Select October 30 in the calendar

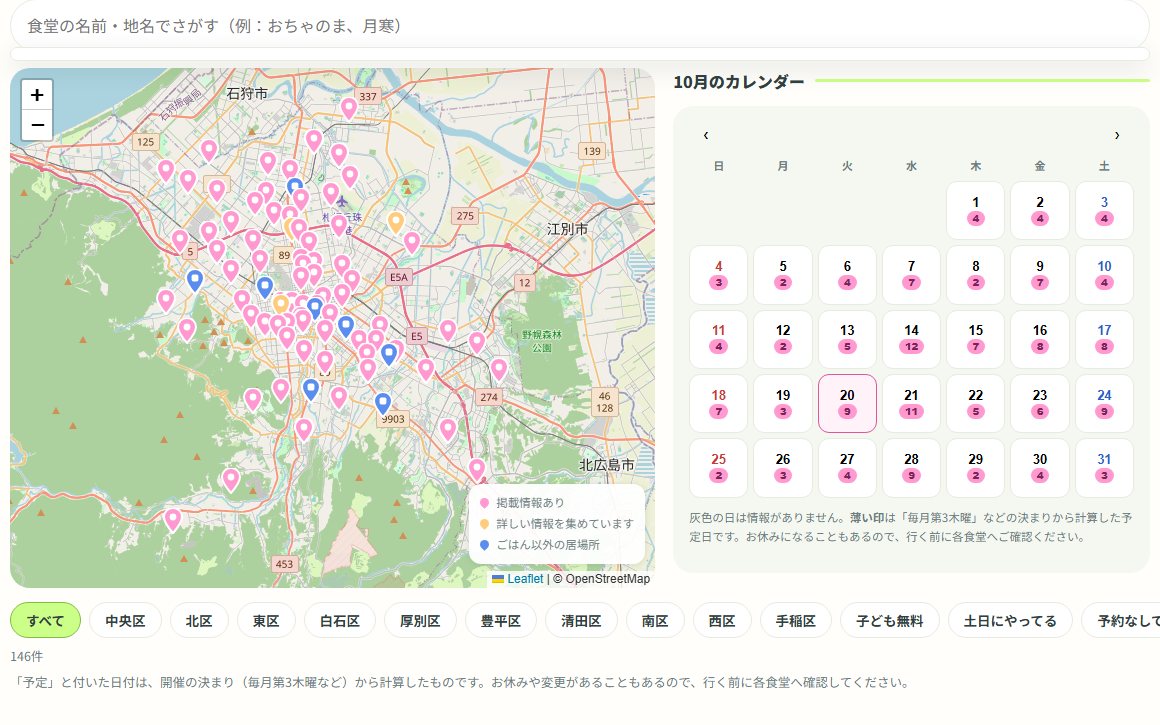click(1040, 468)
